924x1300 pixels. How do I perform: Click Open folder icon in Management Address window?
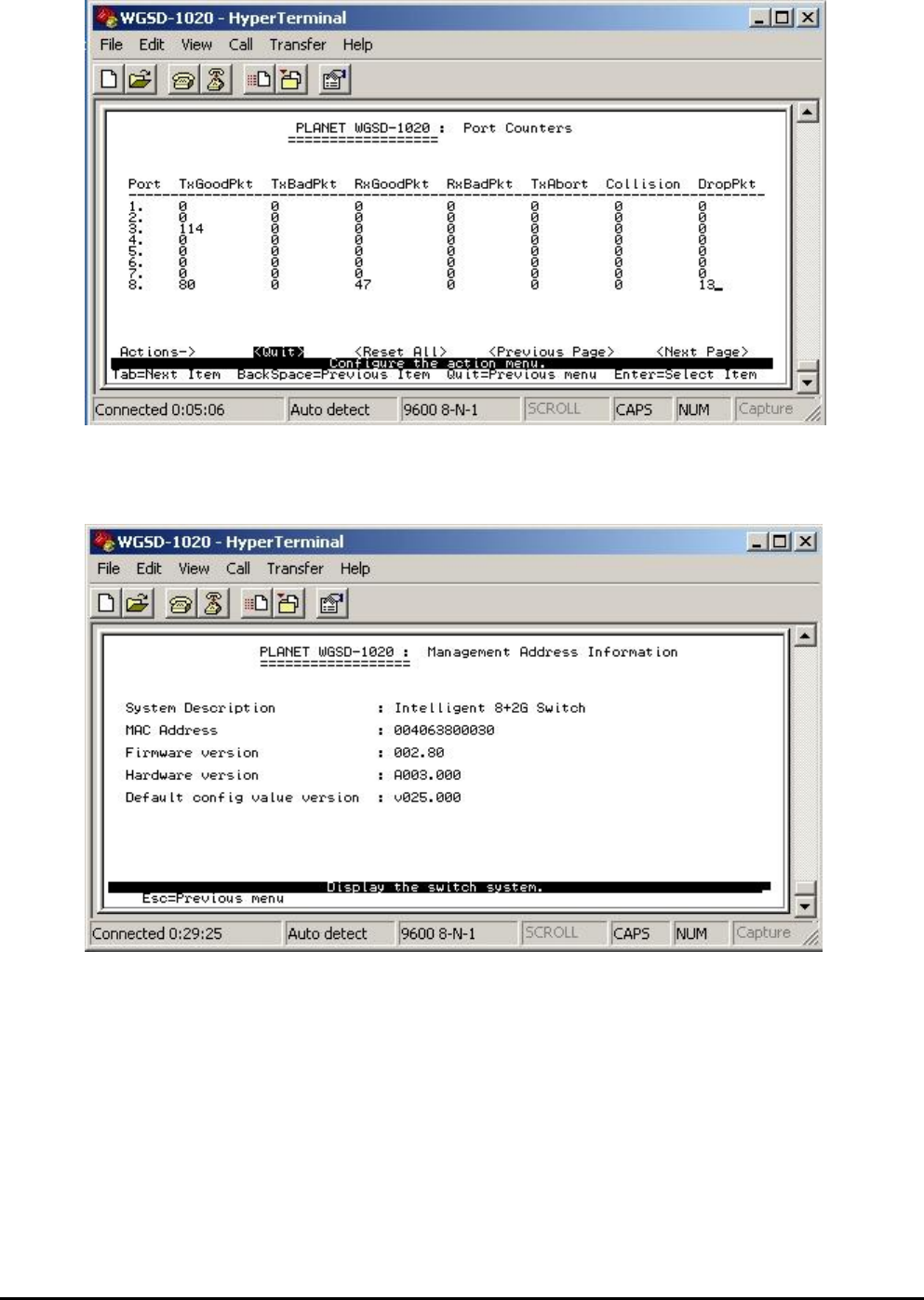coord(138,604)
